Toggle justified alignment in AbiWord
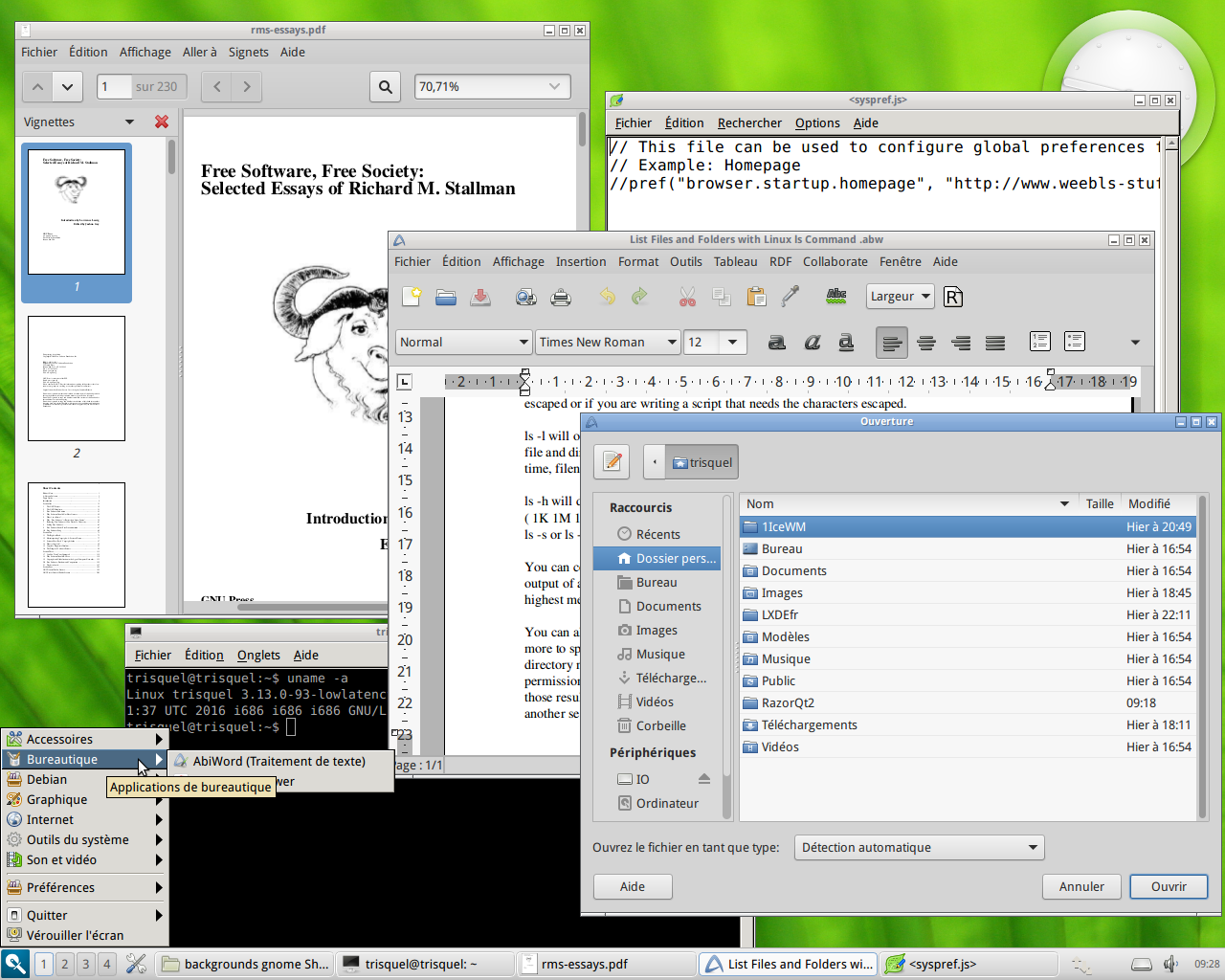The width and height of the screenshot is (1225, 980). click(995, 342)
